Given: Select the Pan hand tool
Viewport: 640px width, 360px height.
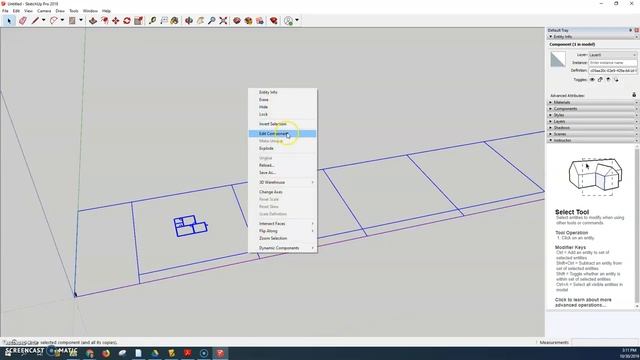Looking at the screenshot, I should pos(200,20).
